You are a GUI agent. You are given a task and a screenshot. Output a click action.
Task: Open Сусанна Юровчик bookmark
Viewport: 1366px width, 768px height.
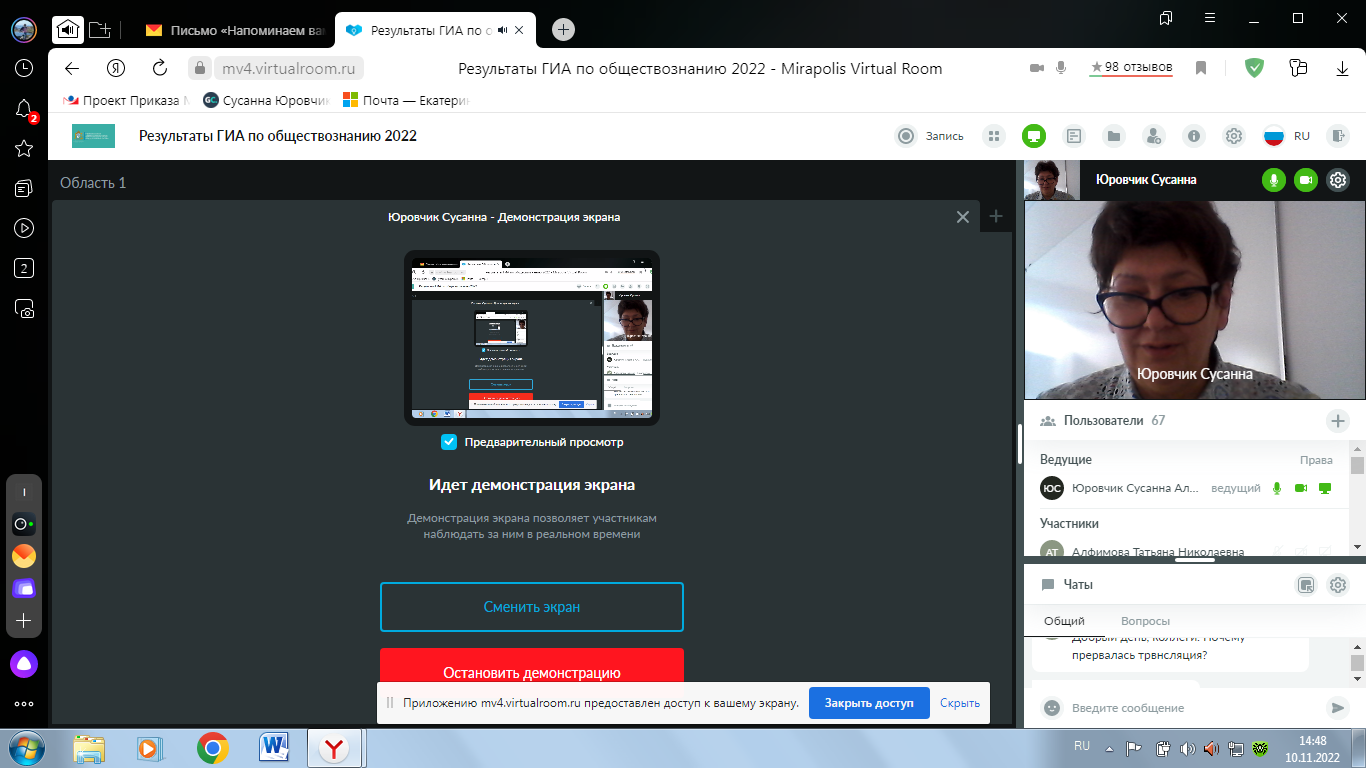[266, 100]
